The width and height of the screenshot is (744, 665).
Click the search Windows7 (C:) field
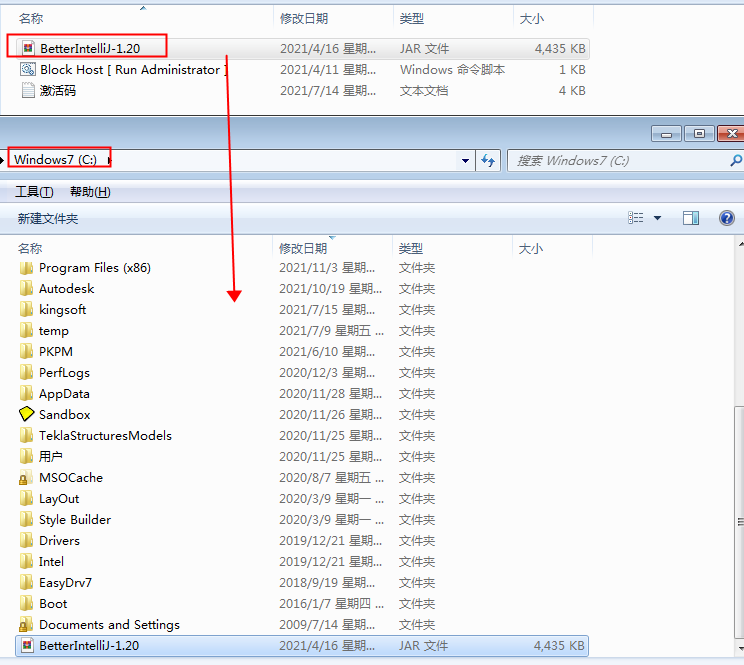(x=620, y=160)
